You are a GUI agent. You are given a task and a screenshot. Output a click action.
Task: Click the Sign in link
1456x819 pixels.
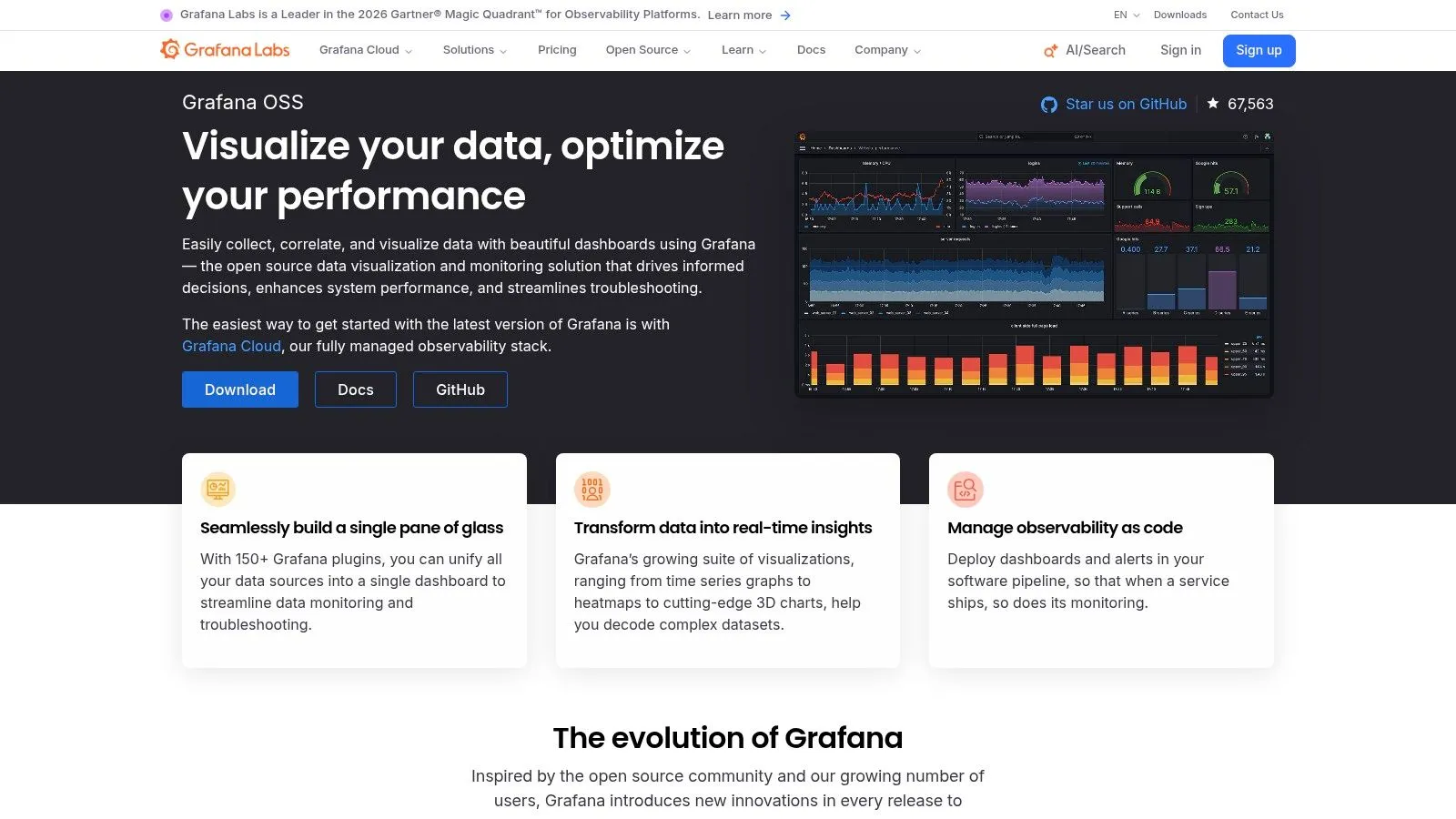pyautogui.click(x=1180, y=50)
